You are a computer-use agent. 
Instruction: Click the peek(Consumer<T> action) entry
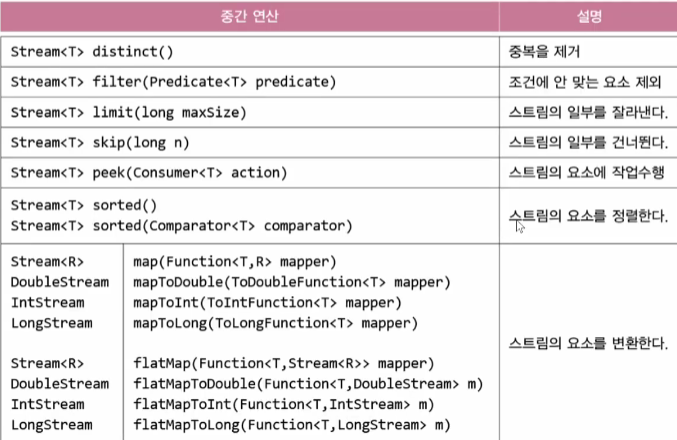click(x=190, y=173)
